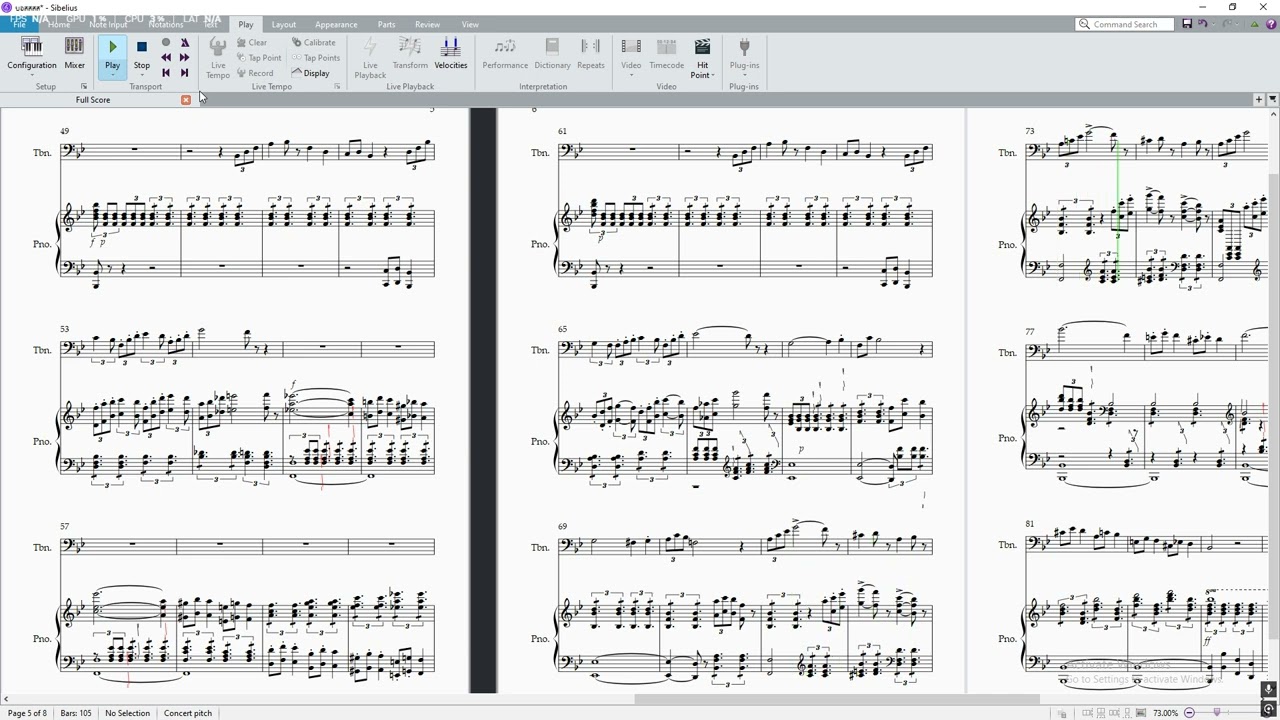Save the score with the disk icon
The width and height of the screenshot is (1280, 720).
(x=1187, y=24)
